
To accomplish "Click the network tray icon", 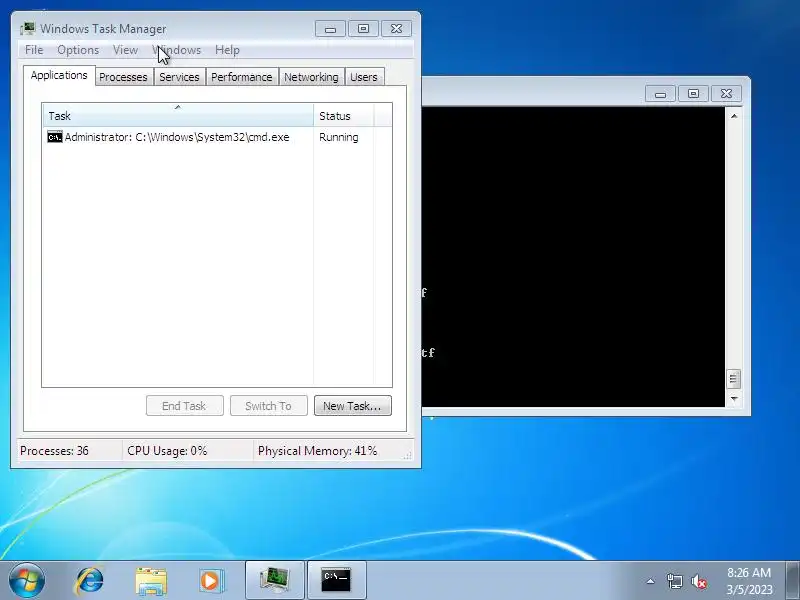I will [x=674, y=581].
